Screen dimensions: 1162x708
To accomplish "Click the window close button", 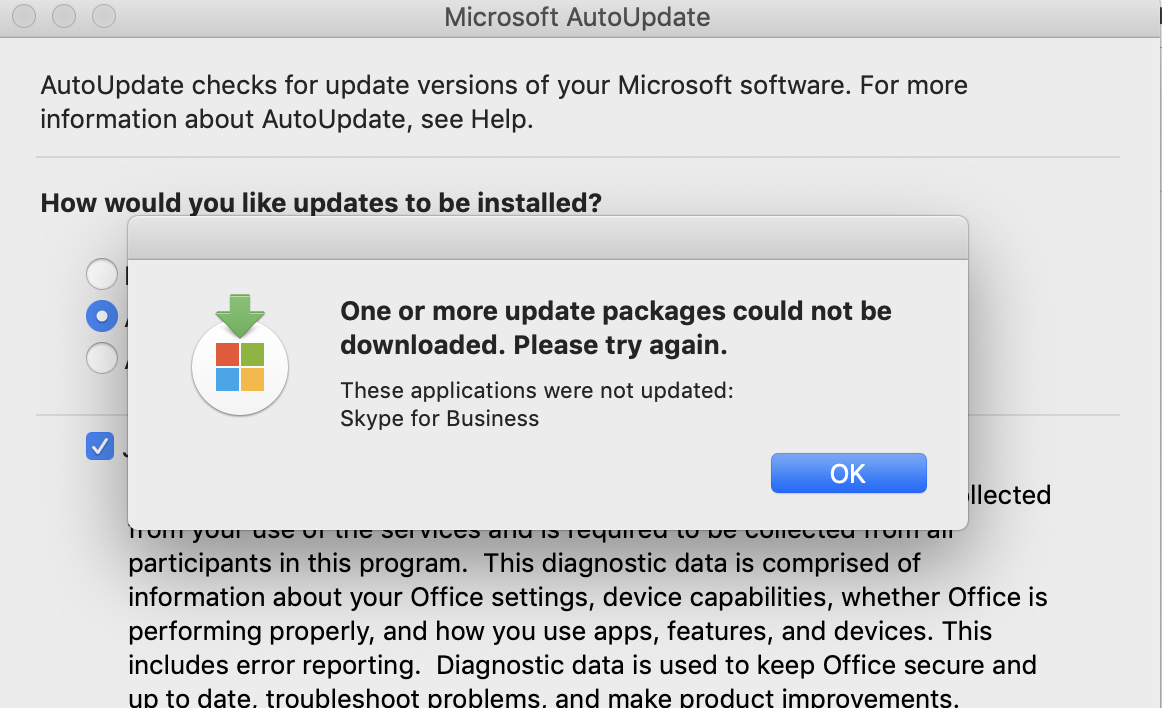I will [24, 16].
